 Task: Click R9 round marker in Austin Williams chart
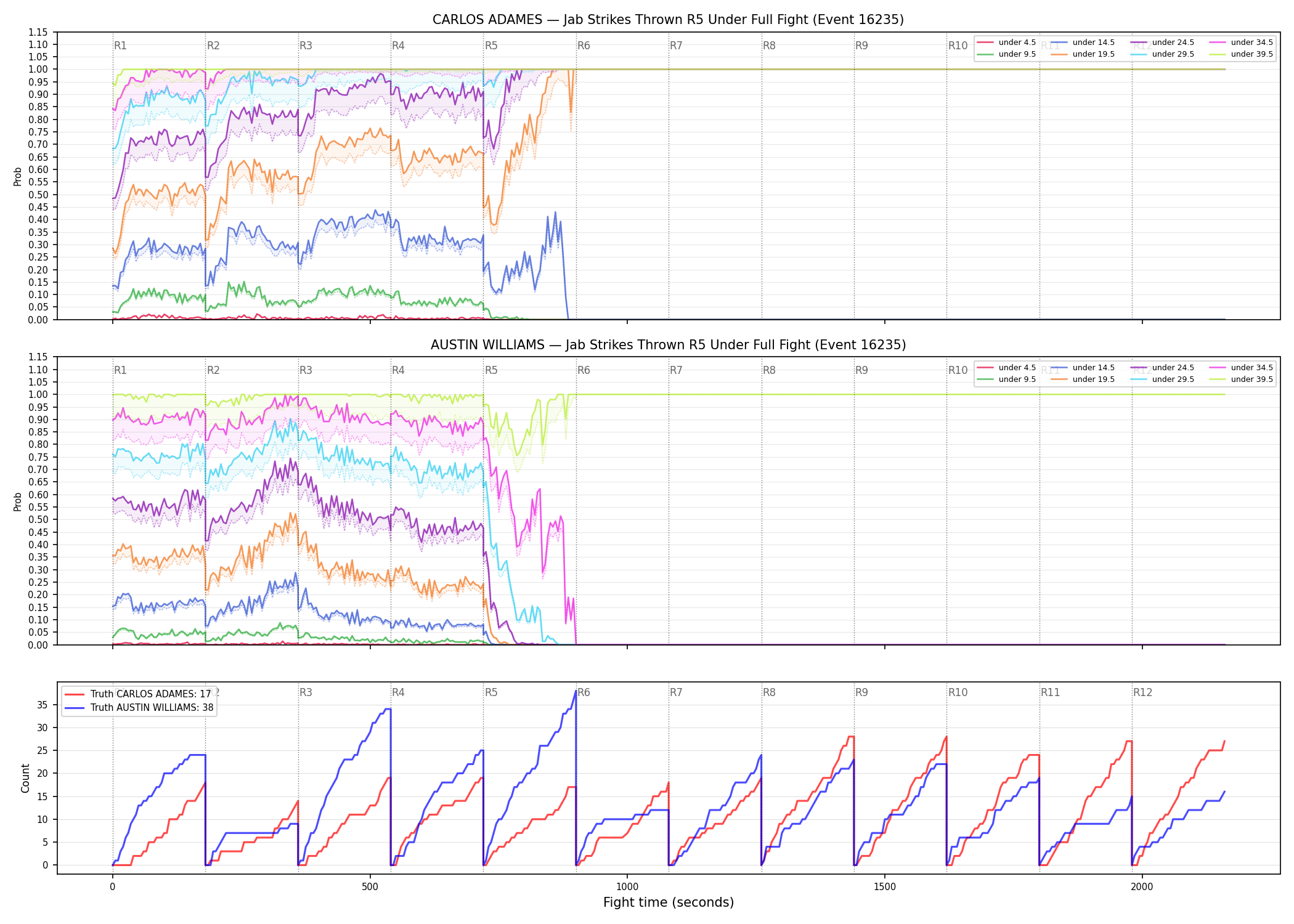861,370
